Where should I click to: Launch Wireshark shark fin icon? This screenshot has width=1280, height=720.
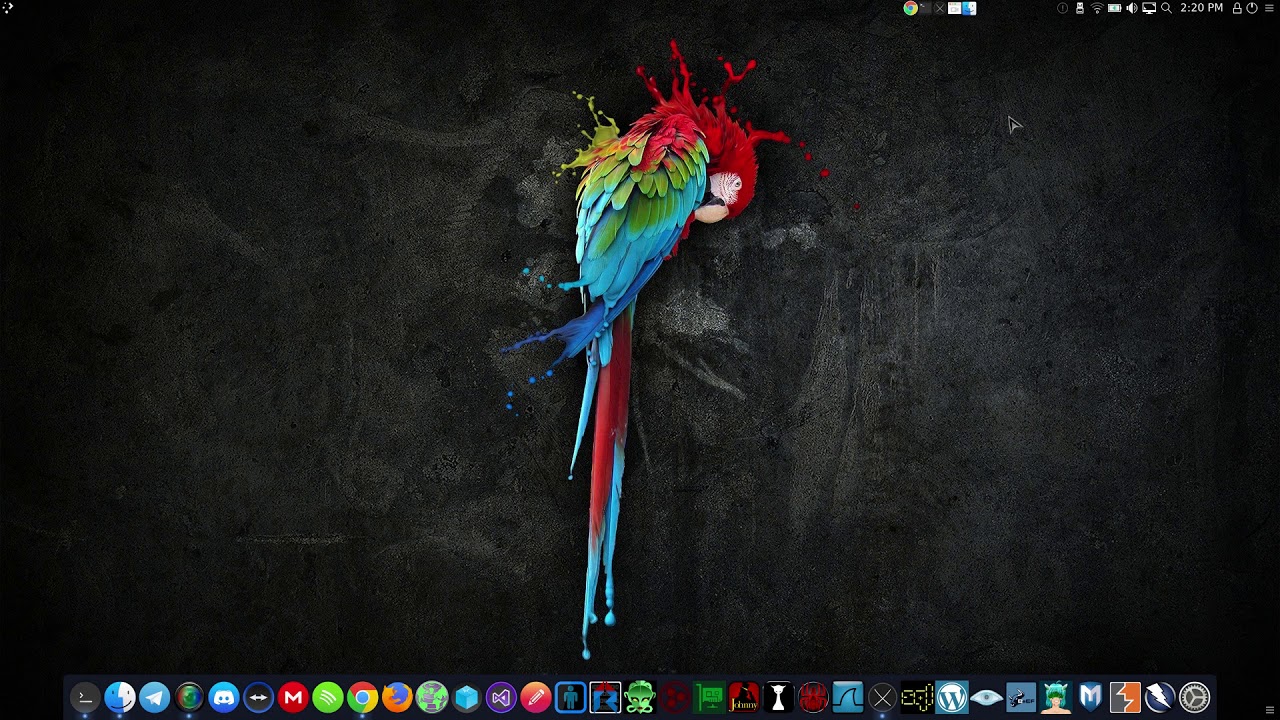click(848, 697)
